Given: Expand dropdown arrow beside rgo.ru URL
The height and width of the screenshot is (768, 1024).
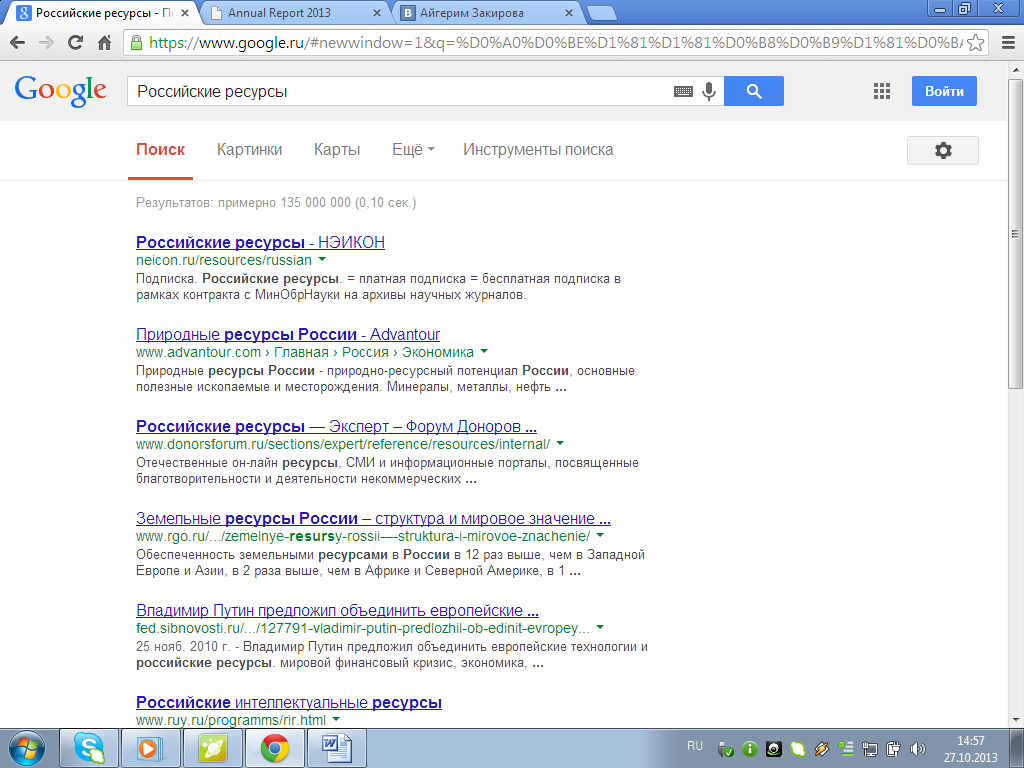Looking at the screenshot, I should point(600,536).
